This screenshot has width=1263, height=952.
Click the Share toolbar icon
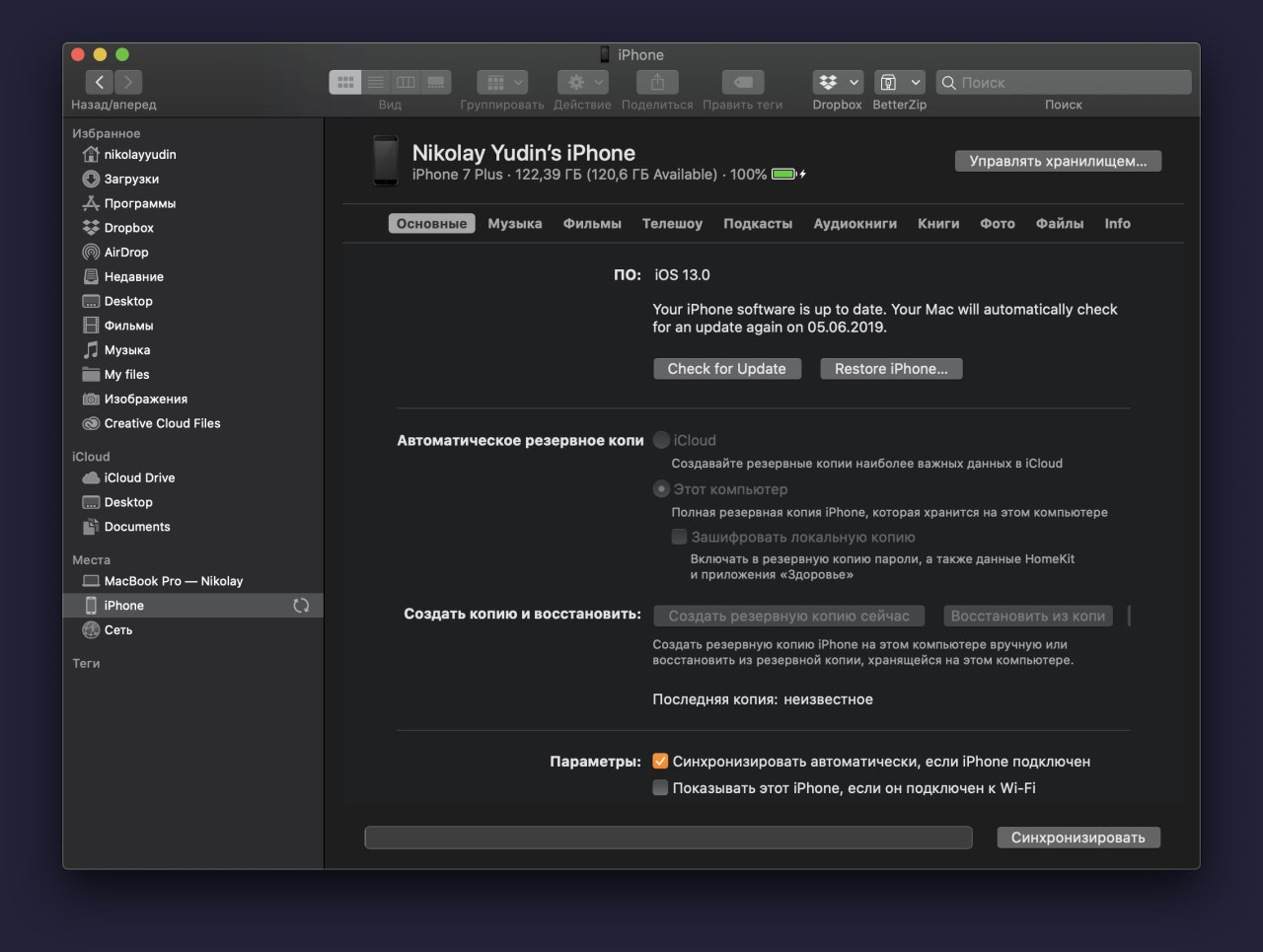point(657,82)
